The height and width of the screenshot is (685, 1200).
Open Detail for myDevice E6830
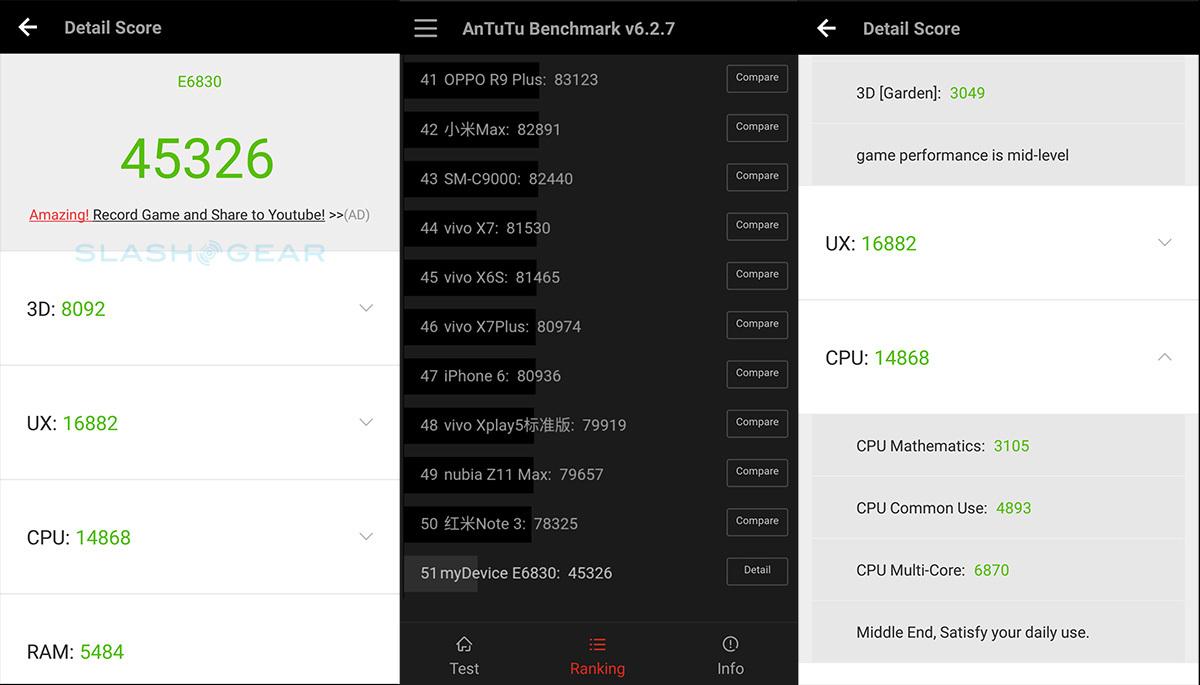pyautogui.click(x=757, y=571)
